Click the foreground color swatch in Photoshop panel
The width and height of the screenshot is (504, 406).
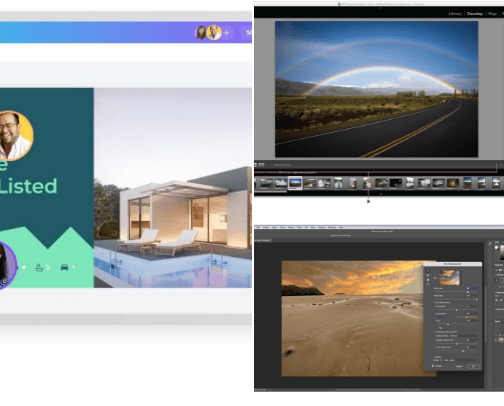(x=497, y=248)
